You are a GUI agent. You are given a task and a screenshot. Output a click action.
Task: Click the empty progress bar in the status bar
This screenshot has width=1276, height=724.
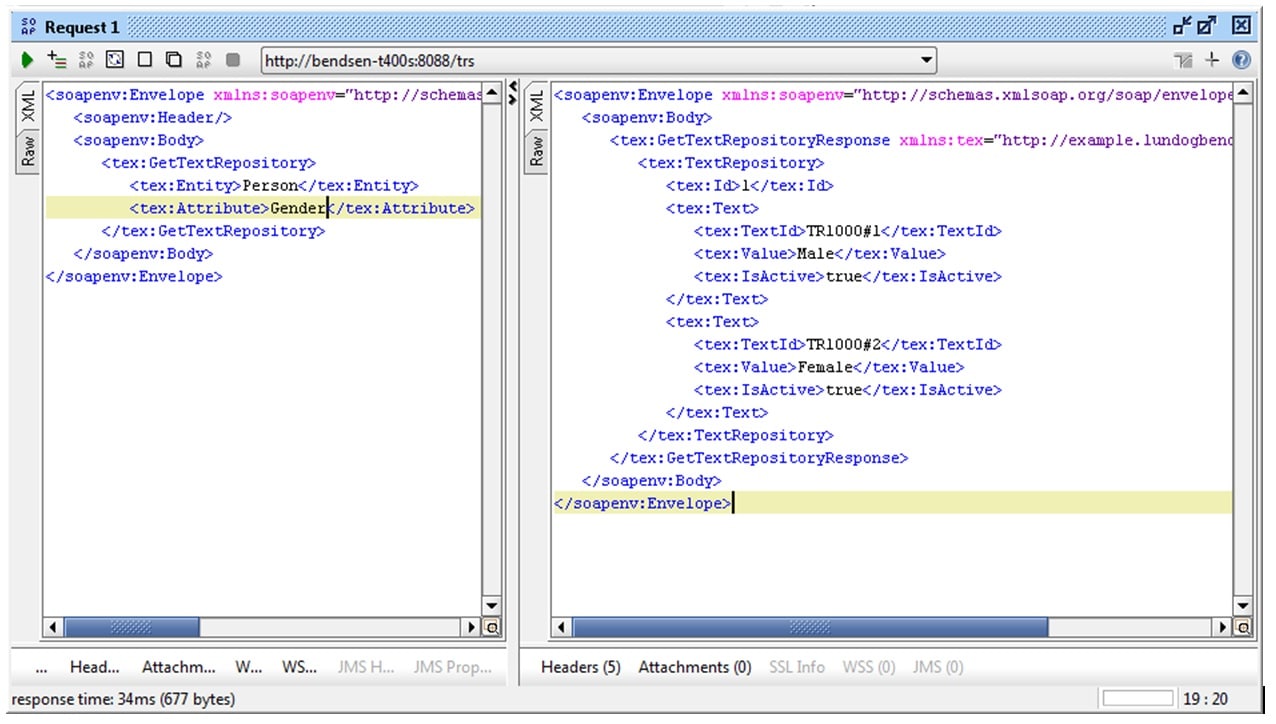pyautogui.click(x=1137, y=698)
